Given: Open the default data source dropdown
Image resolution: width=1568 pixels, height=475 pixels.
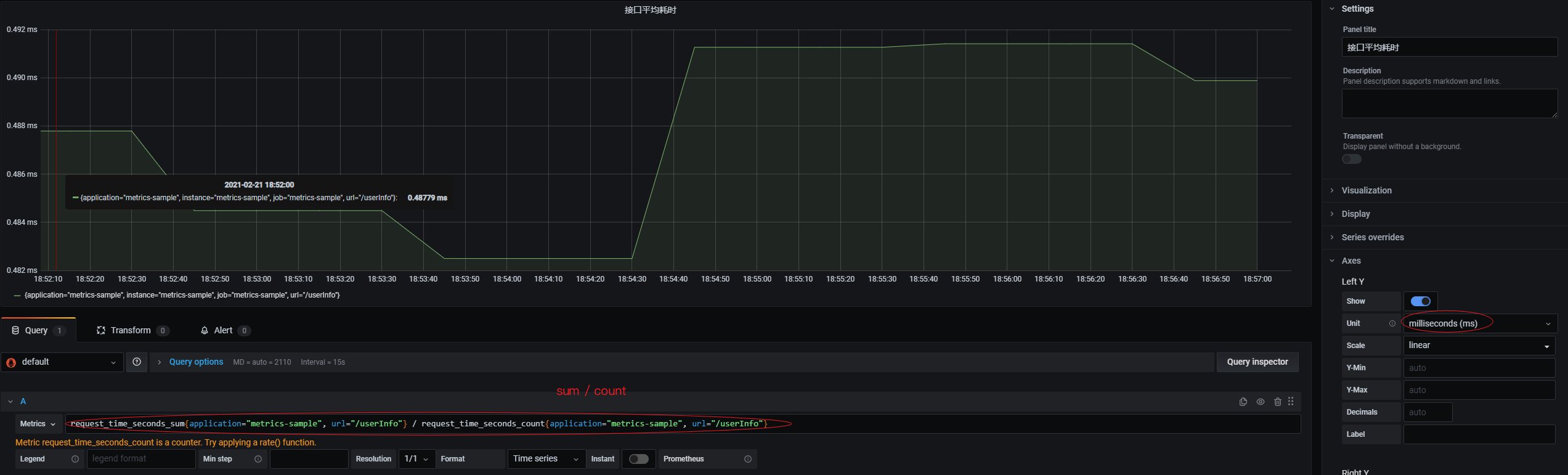Looking at the screenshot, I should tap(62, 362).
